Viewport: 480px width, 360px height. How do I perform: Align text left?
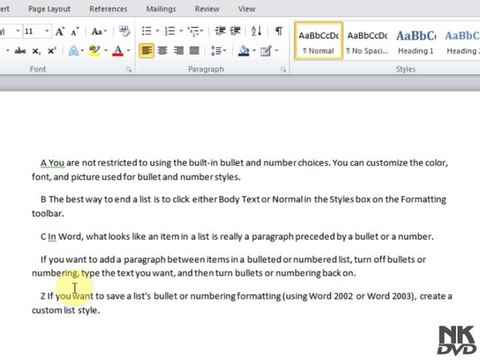[x=146, y=51]
